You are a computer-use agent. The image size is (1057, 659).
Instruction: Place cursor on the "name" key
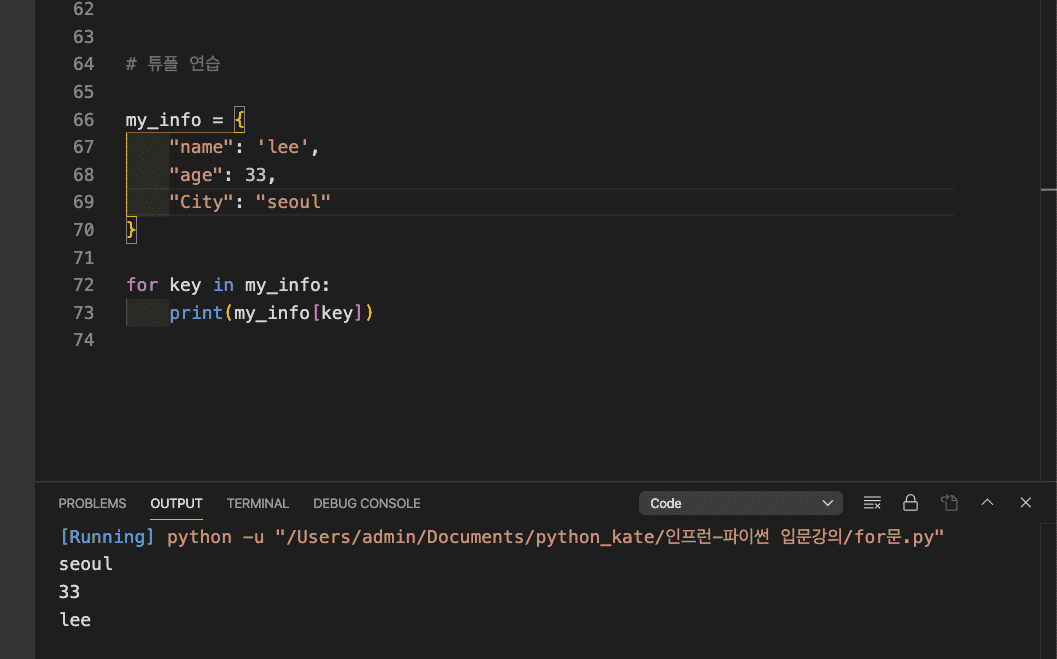click(x=197, y=147)
